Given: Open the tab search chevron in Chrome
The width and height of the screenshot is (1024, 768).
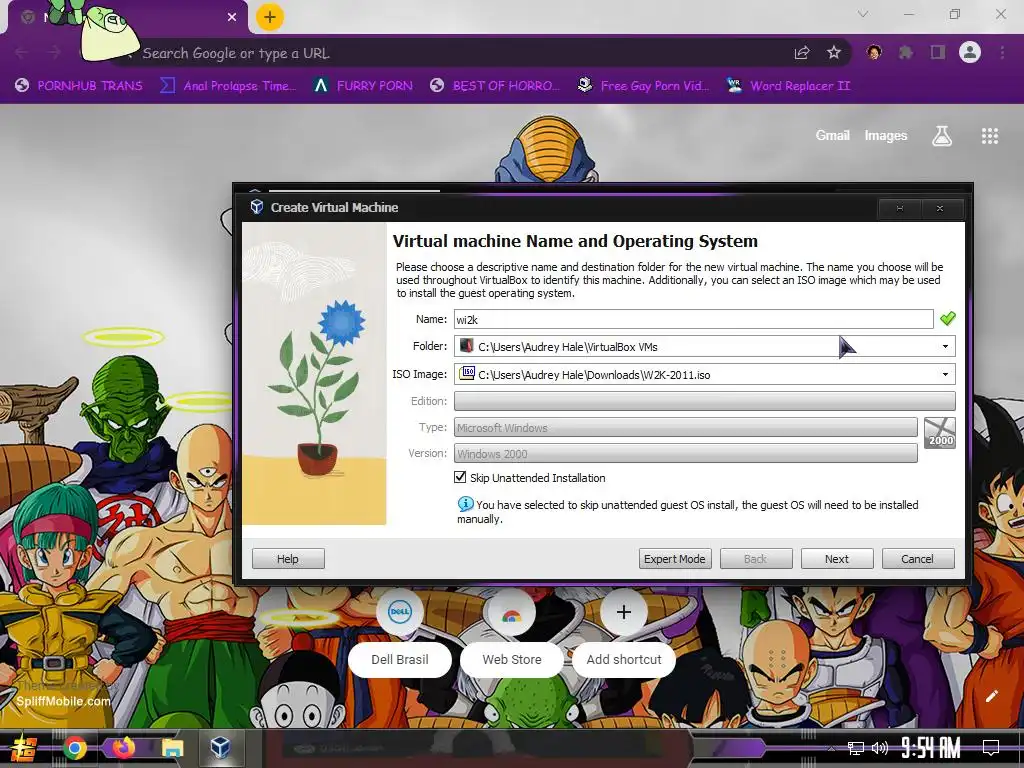Looking at the screenshot, I should 863,14.
